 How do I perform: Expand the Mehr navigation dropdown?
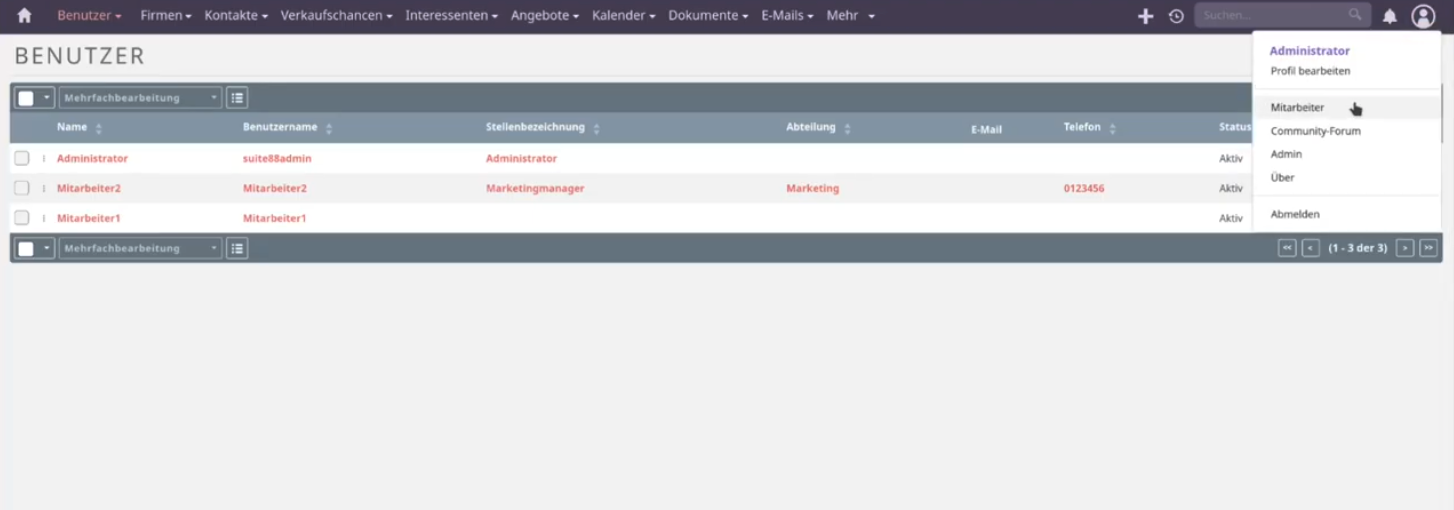pyautogui.click(x=850, y=16)
